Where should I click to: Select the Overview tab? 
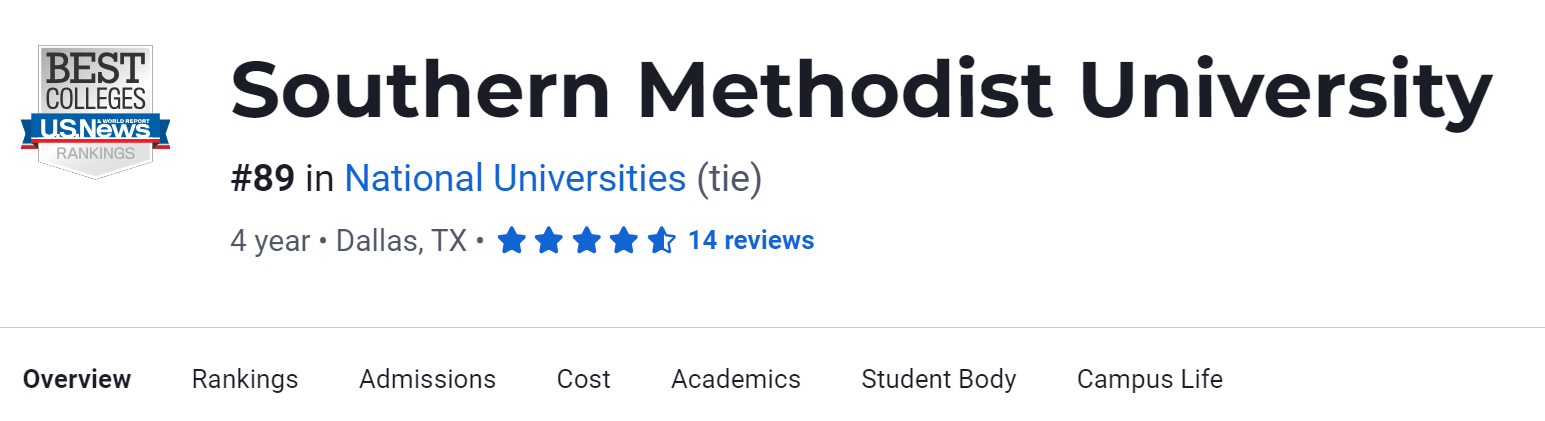tap(77, 380)
